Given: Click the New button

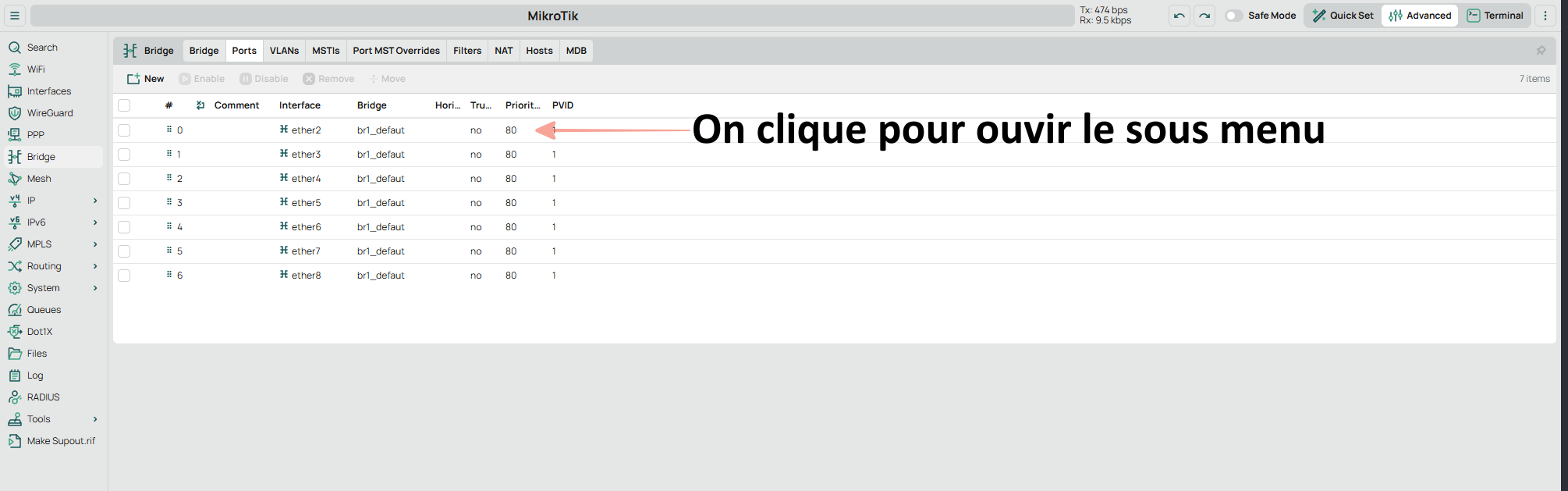Looking at the screenshot, I should pyautogui.click(x=146, y=79).
